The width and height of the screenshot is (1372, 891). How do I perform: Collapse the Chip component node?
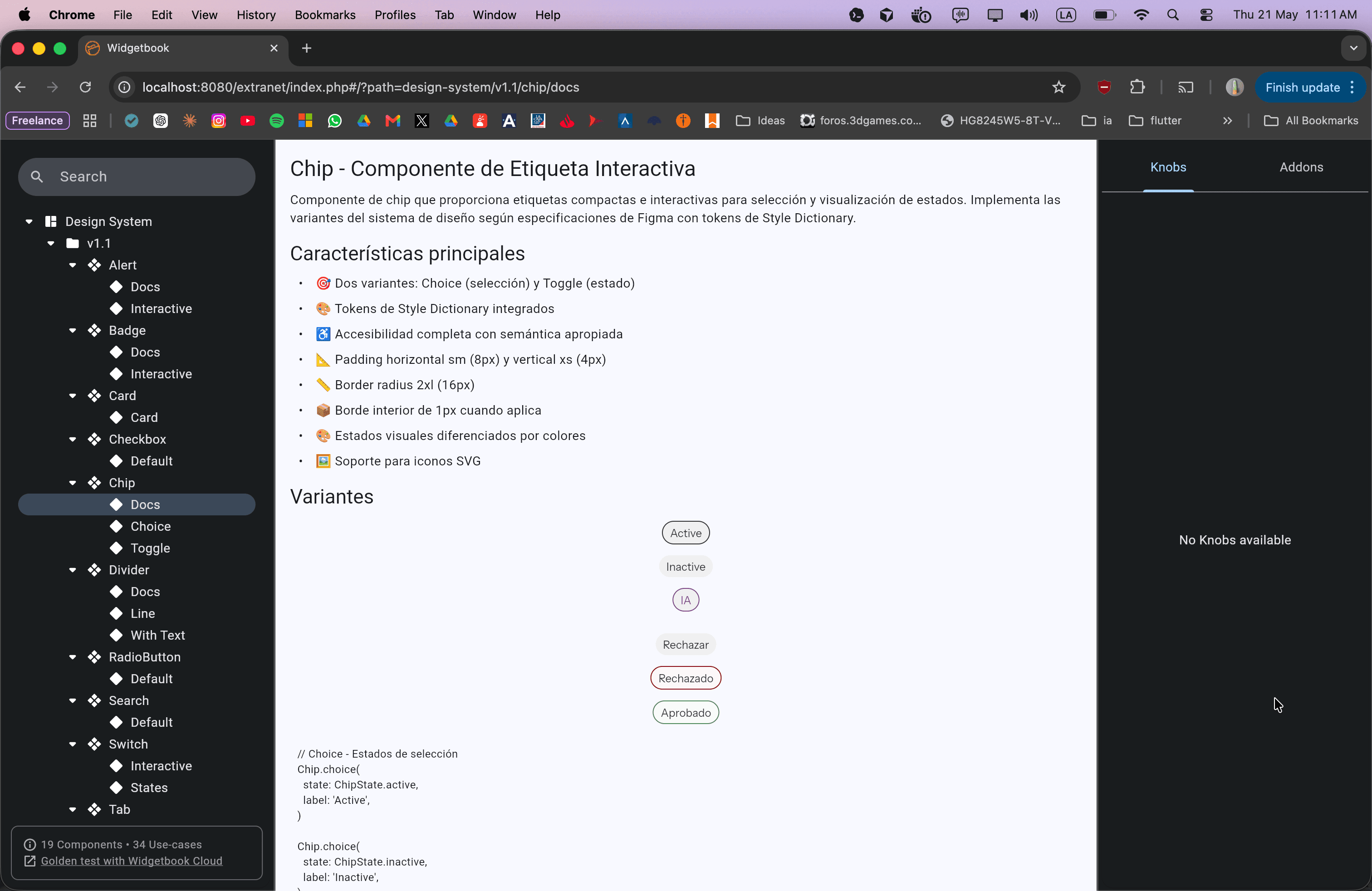73,483
